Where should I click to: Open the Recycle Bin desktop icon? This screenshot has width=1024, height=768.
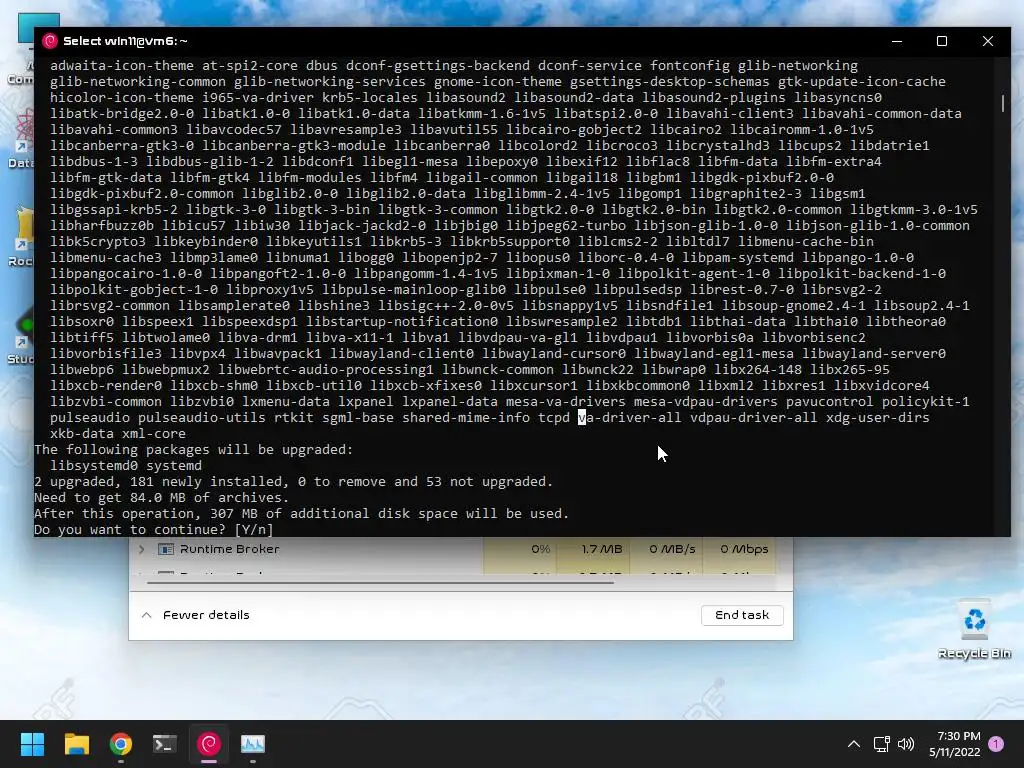(x=974, y=630)
